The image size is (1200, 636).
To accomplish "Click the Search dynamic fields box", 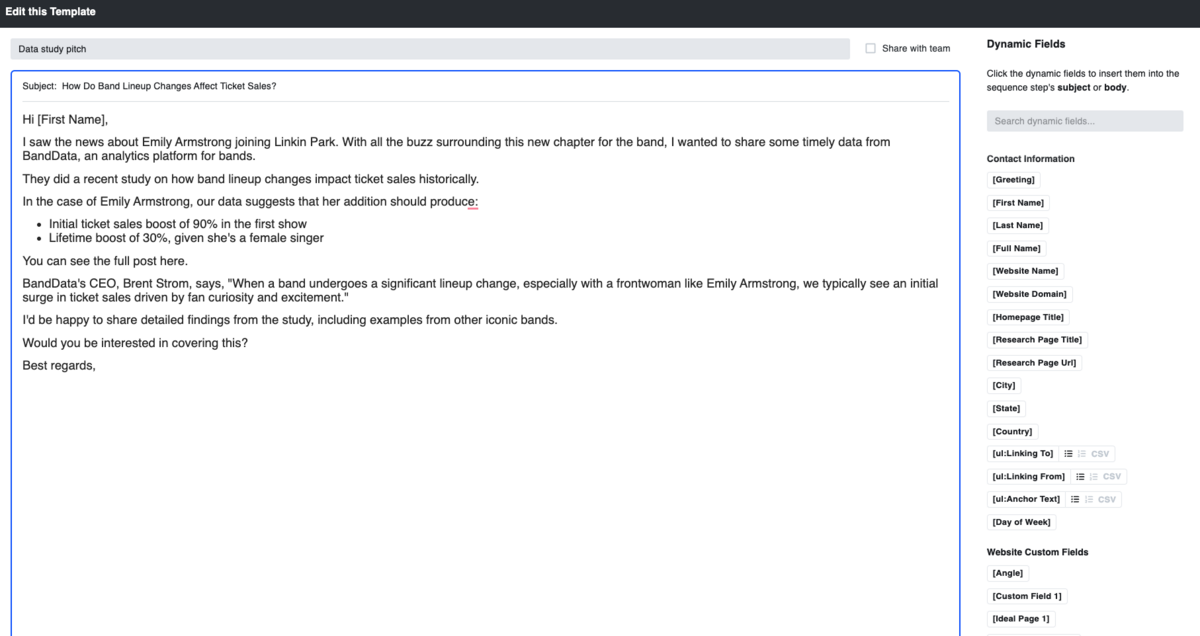I will coord(1084,121).
